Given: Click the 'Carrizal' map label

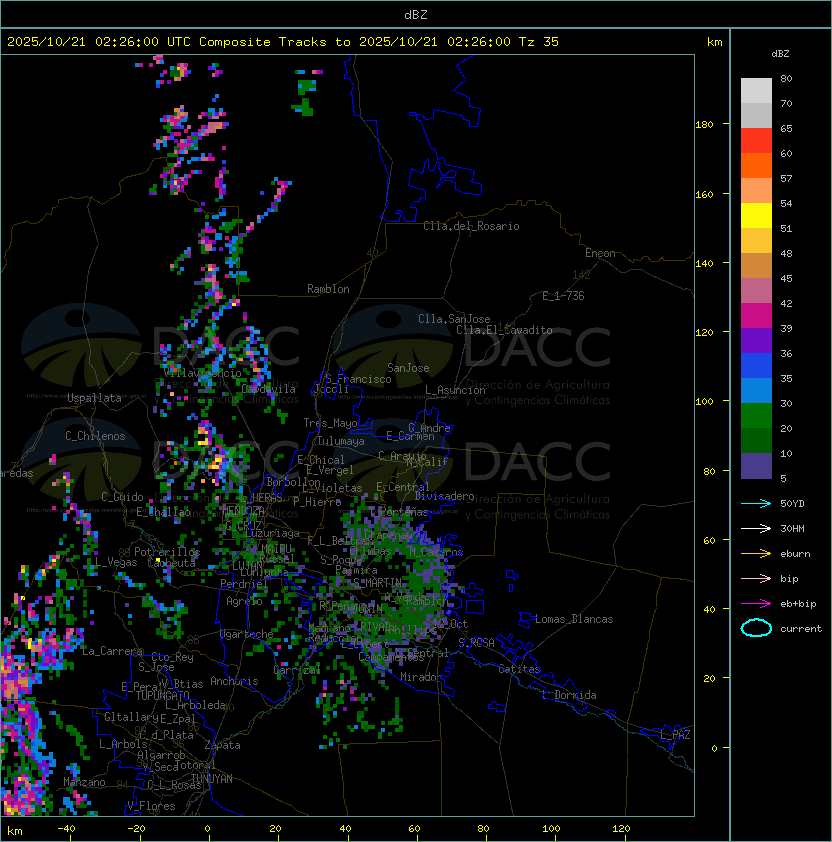Looking at the screenshot, I should click(x=297, y=670).
